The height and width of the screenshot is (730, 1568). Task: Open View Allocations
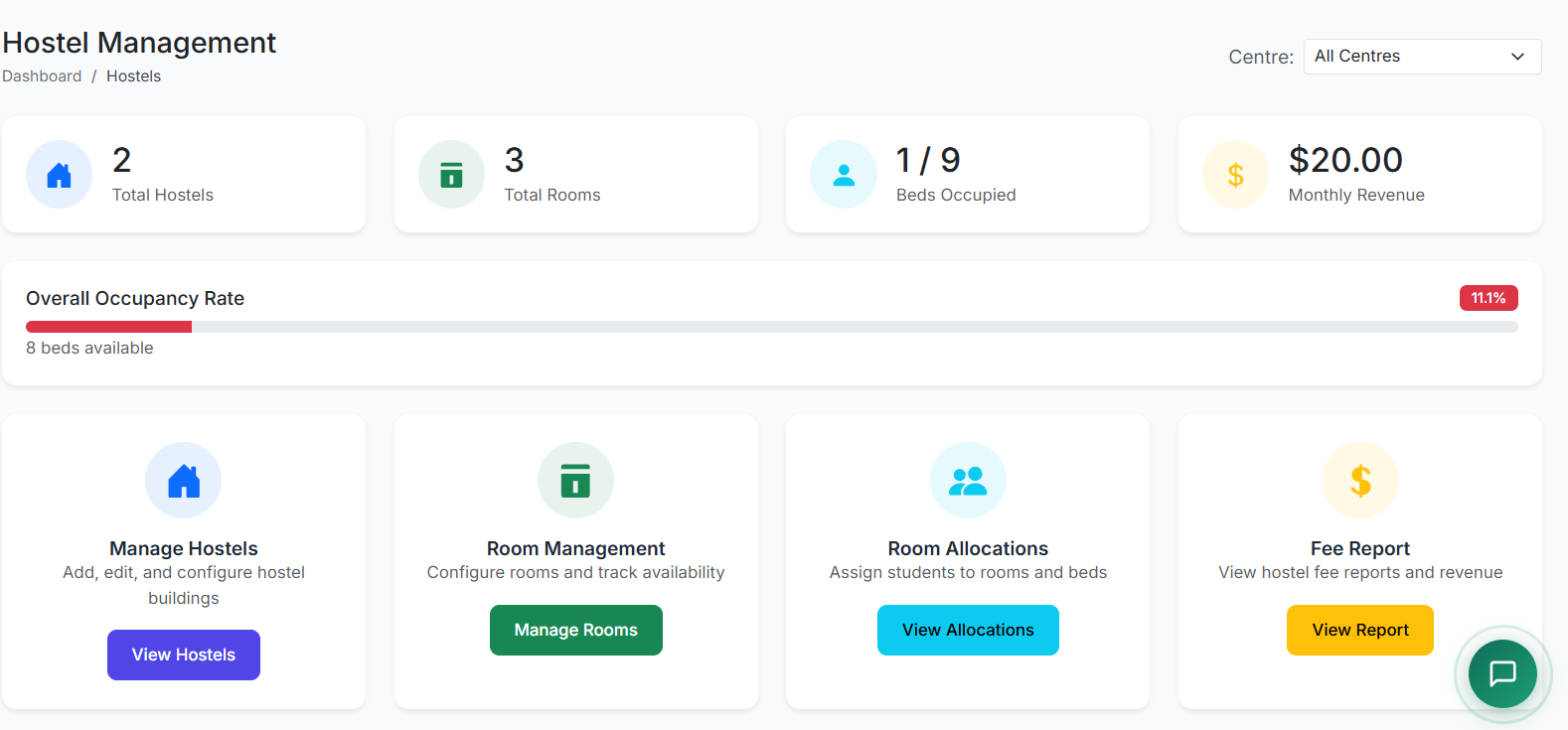[968, 630]
